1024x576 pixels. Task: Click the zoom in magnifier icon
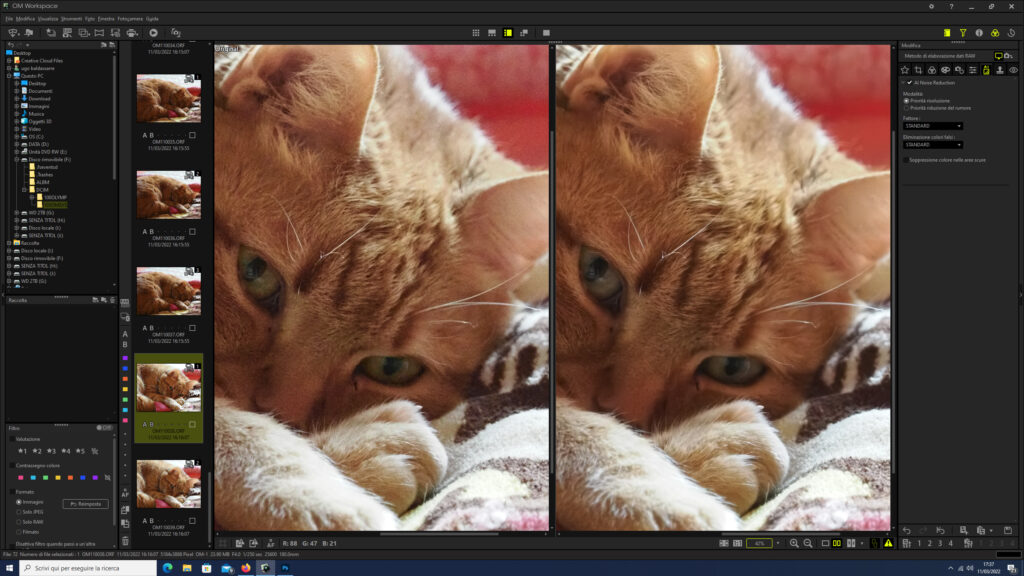coord(794,543)
